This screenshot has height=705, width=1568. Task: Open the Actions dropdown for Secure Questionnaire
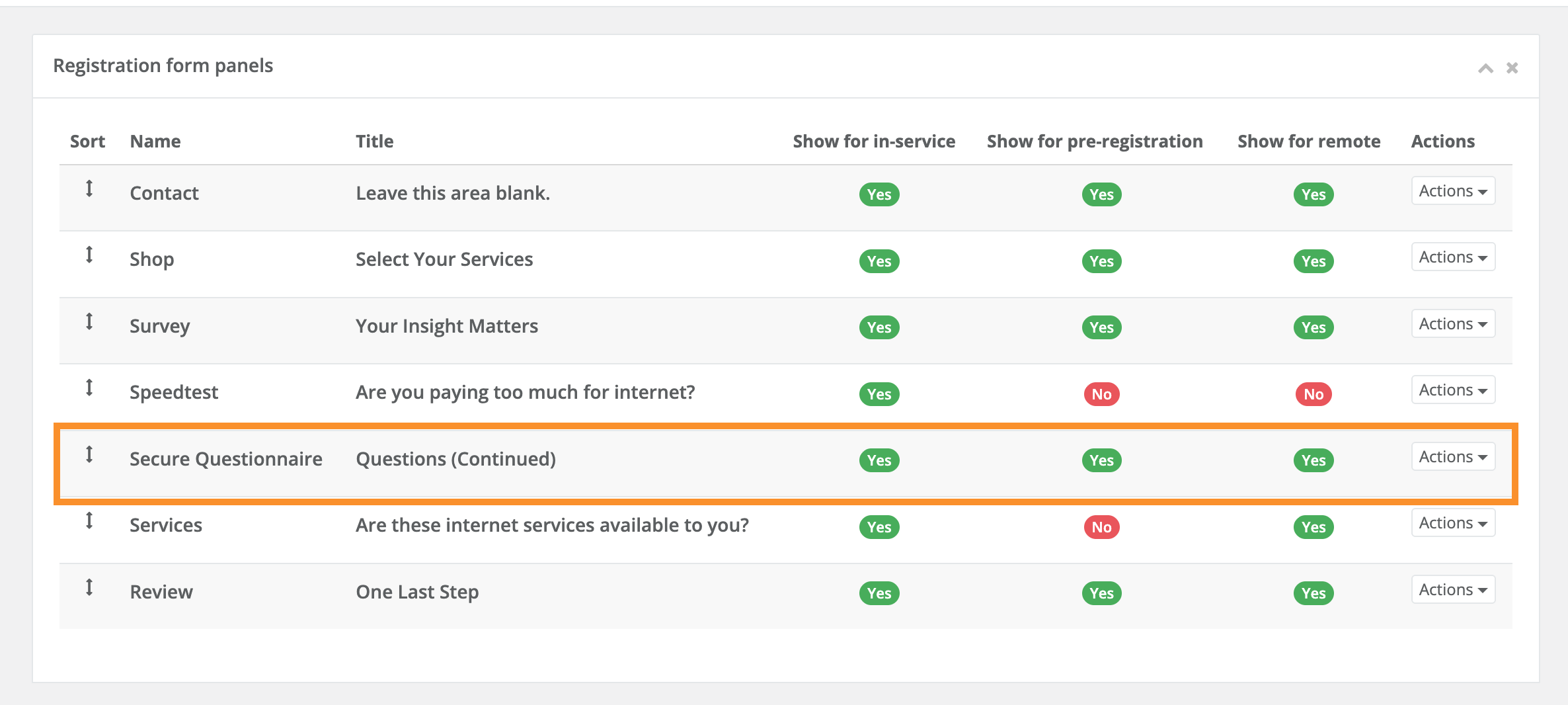1453,456
